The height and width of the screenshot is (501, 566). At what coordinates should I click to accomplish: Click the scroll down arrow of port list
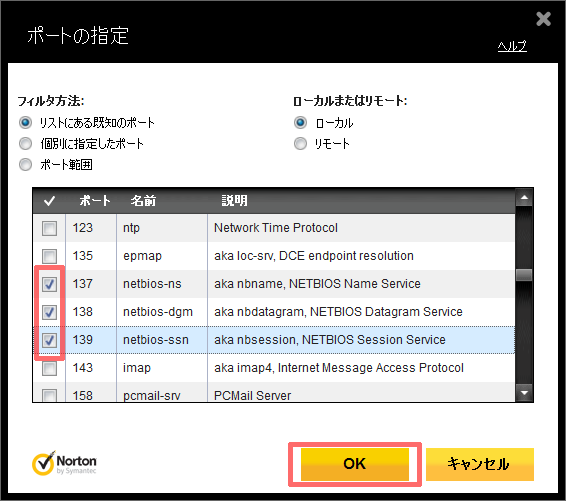(524, 393)
